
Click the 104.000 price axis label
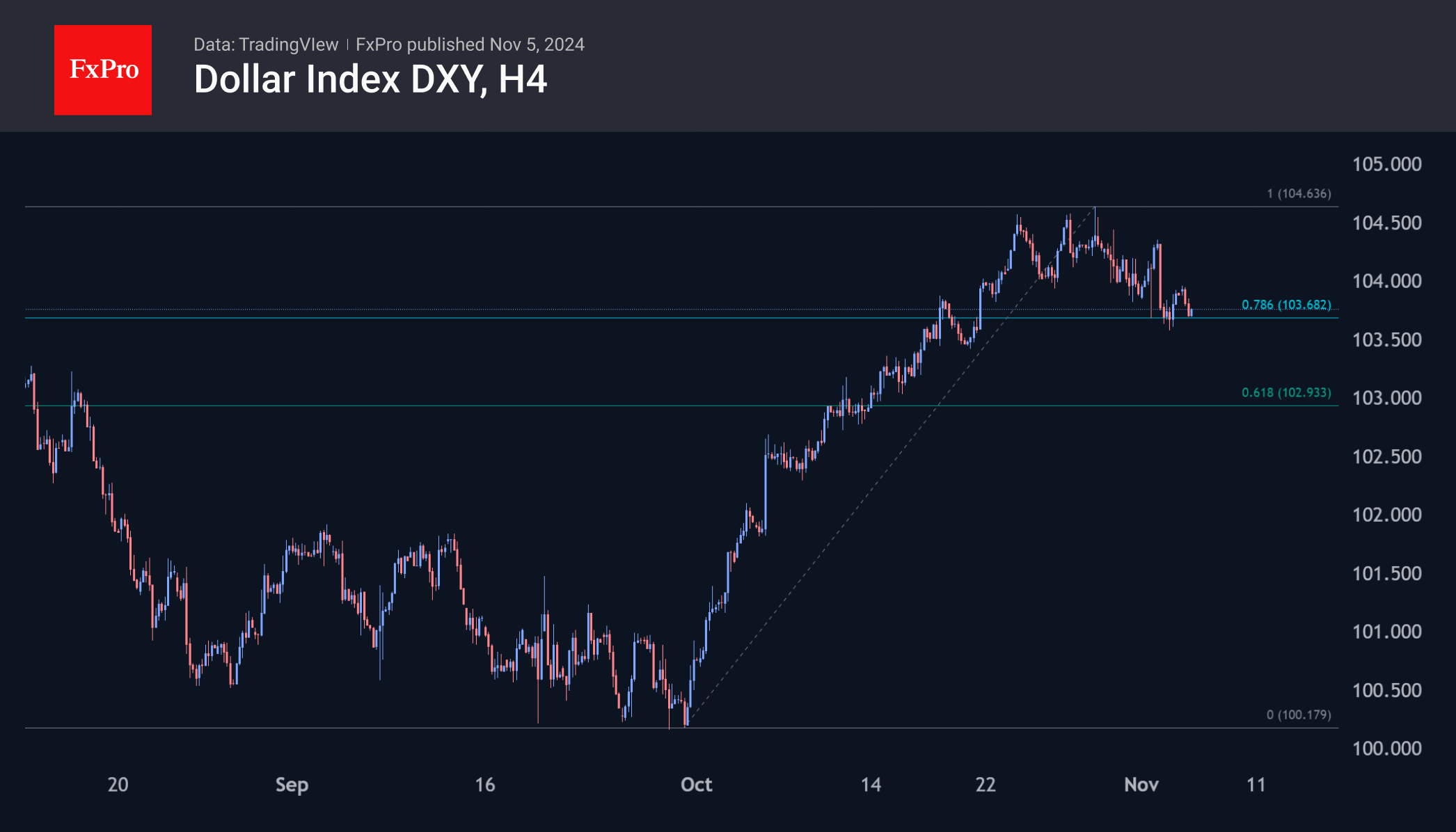tap(1386, 281)
